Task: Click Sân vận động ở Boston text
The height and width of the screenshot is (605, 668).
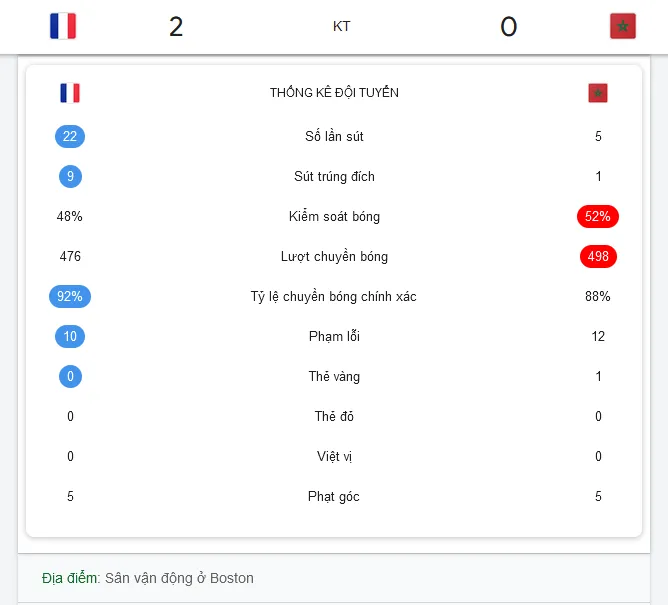Action: click(x=179, y=578)
